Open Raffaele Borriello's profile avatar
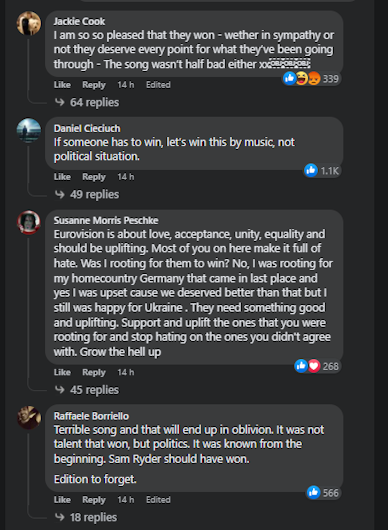This screenshot has width=388, height=530. pos(29,417)
